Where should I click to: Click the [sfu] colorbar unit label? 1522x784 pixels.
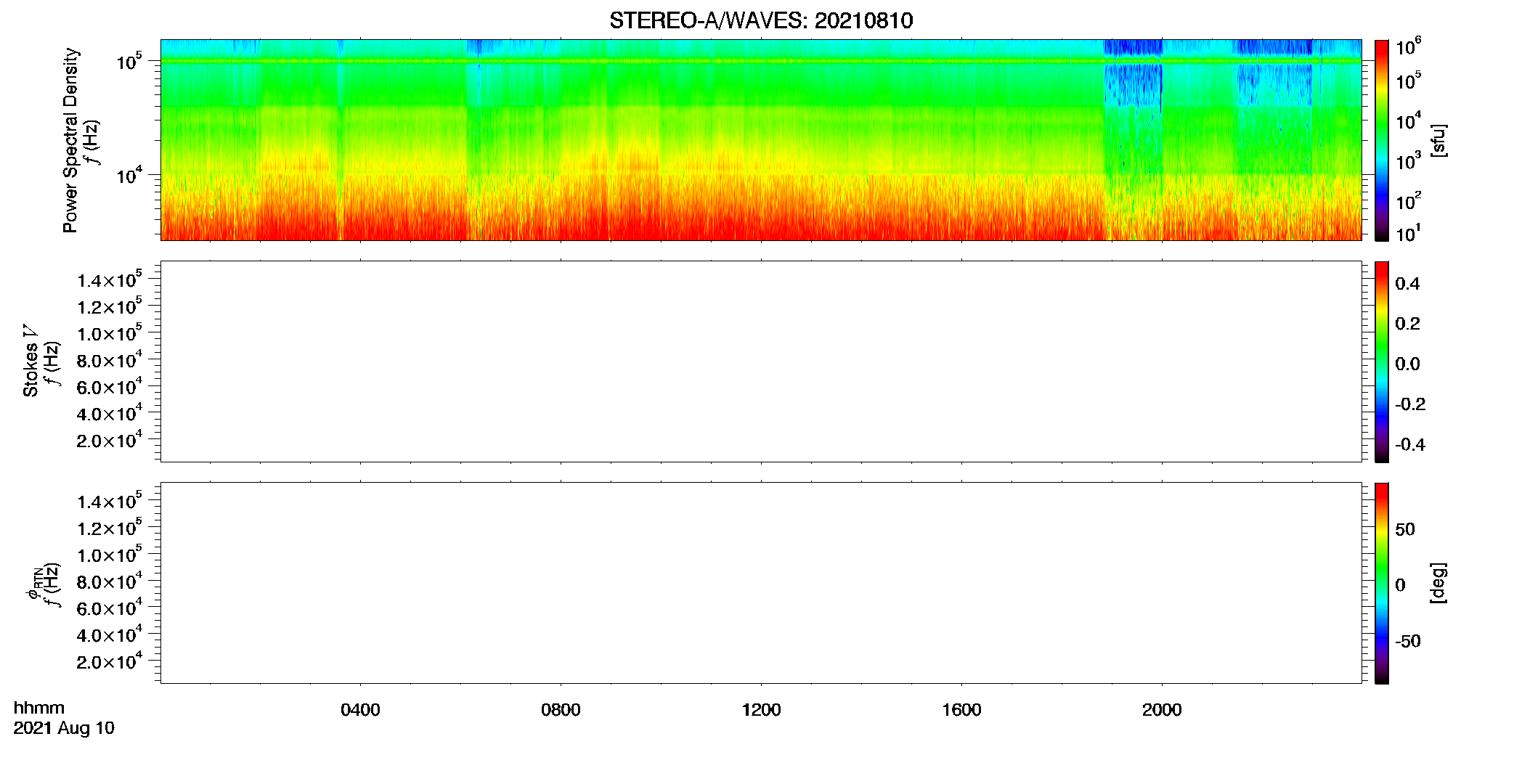pos(1438,140)
